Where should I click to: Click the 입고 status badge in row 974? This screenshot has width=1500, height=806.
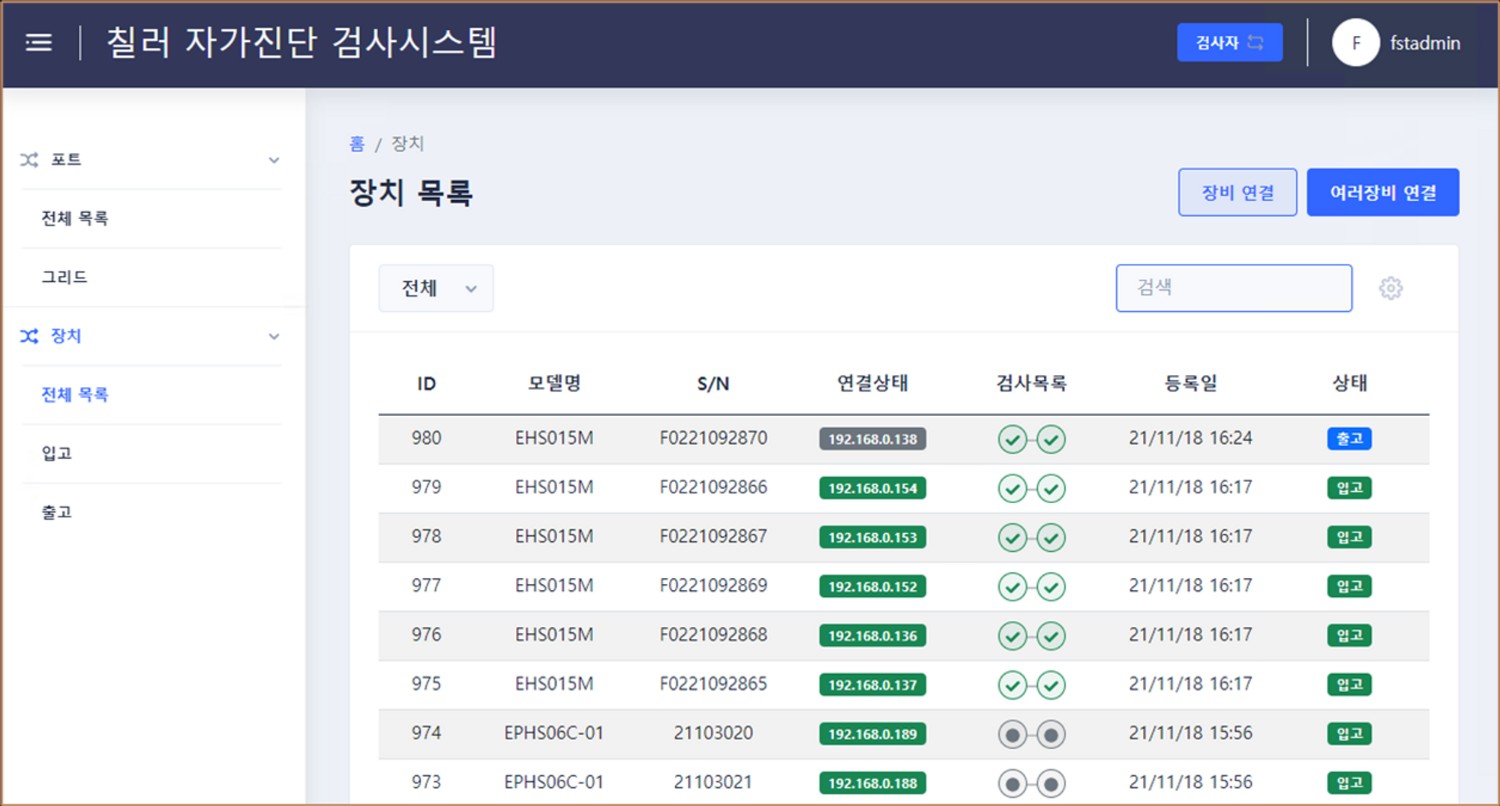pyautogui.click(x=1350, y=733)
